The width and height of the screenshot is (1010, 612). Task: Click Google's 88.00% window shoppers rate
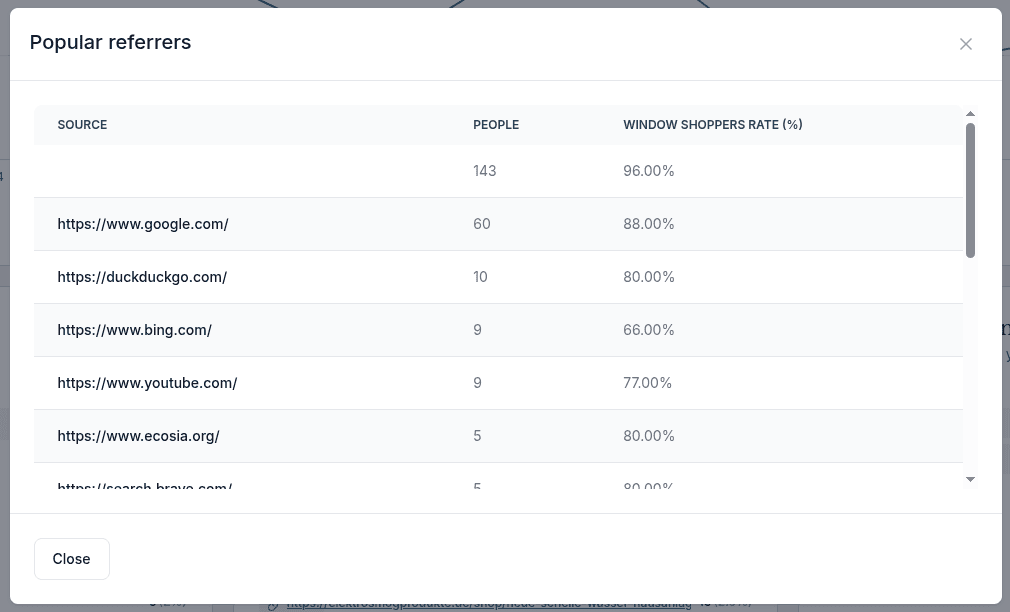(x=648, y=224)
